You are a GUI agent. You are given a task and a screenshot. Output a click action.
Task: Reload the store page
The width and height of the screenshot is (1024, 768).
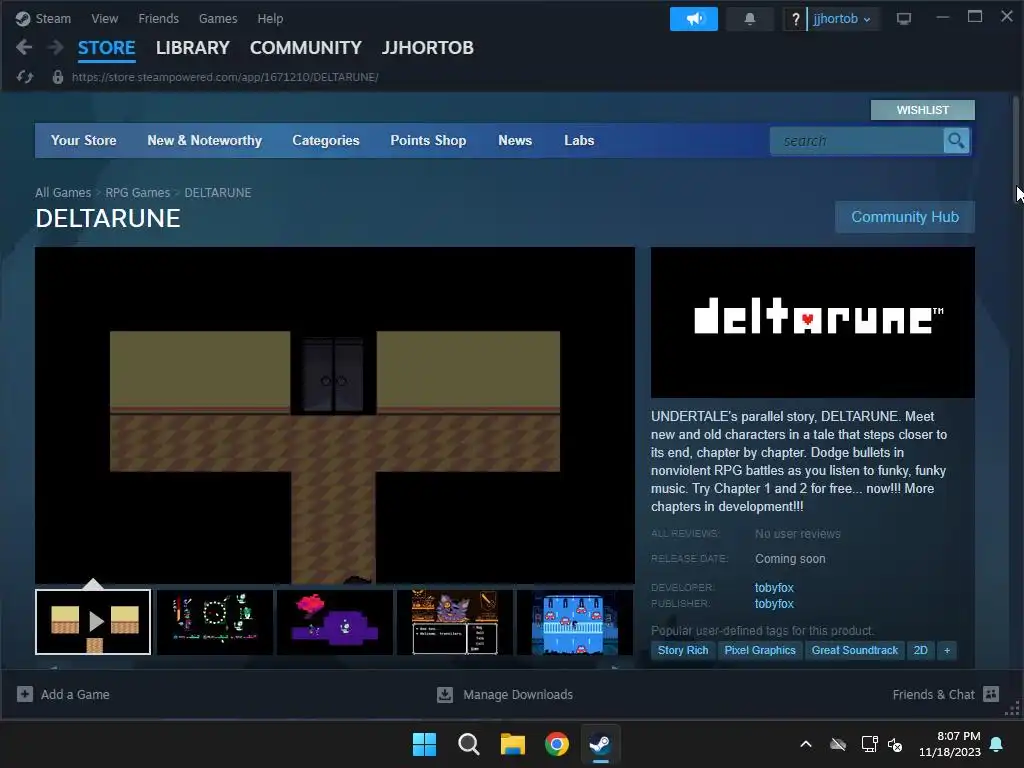(25, 77)
